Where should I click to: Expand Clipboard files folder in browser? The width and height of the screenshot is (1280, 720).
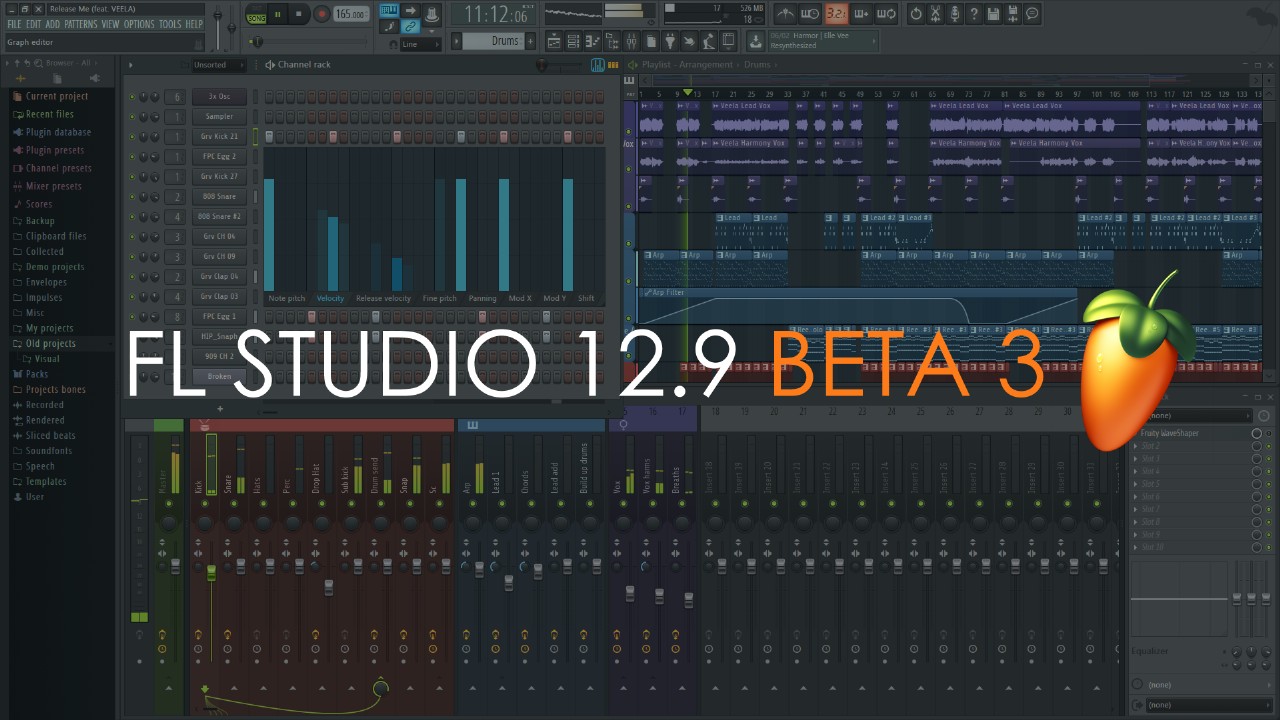(x=56, y=236)
